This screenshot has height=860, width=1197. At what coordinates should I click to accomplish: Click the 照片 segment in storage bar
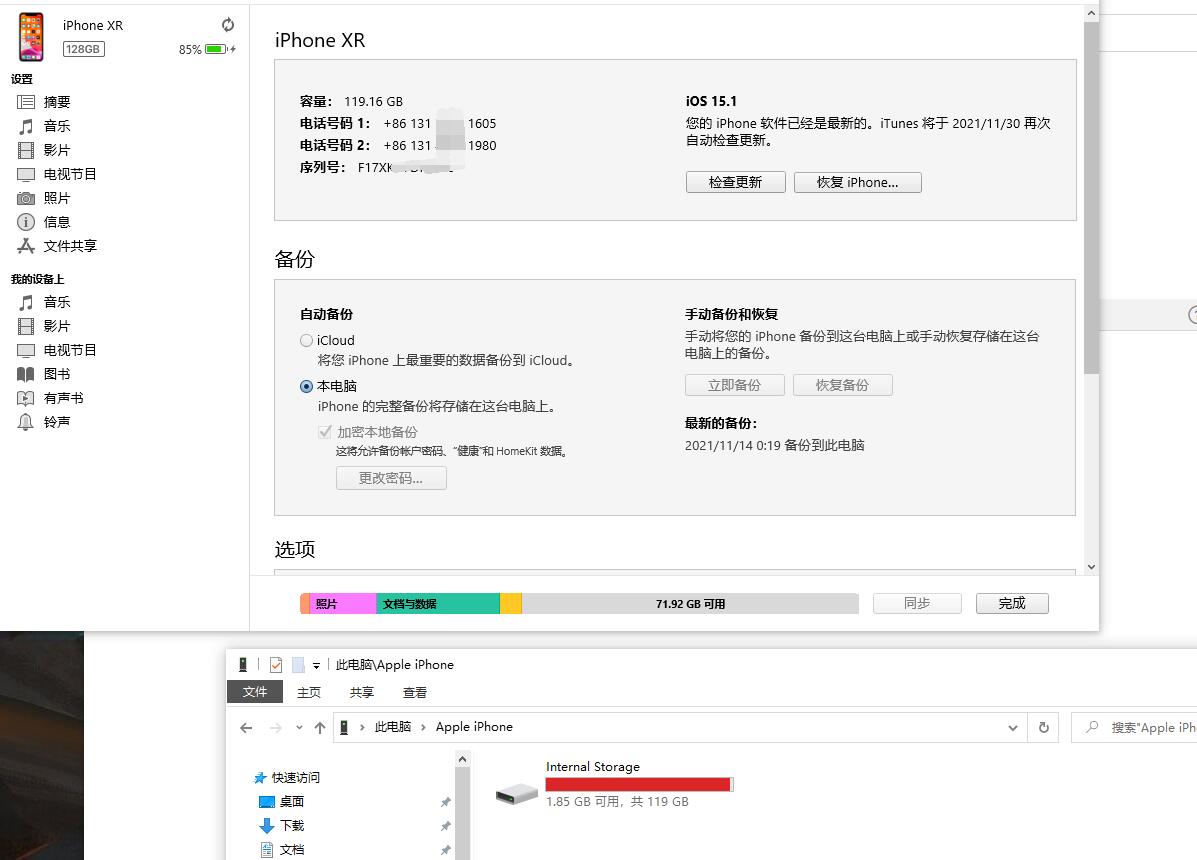[342, 604]
